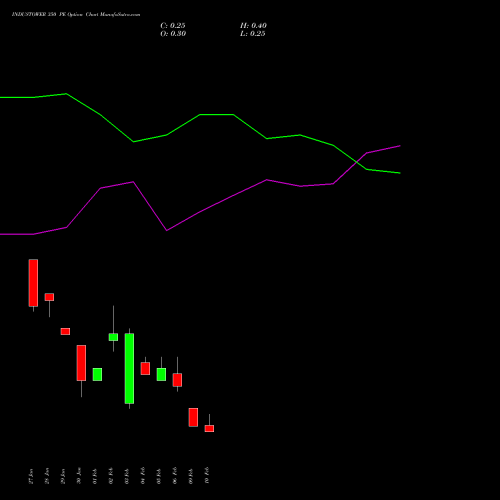Click the tall red 27 Jan candle
The height and width of the screenshot is (500, 500).
coord(33,283)
